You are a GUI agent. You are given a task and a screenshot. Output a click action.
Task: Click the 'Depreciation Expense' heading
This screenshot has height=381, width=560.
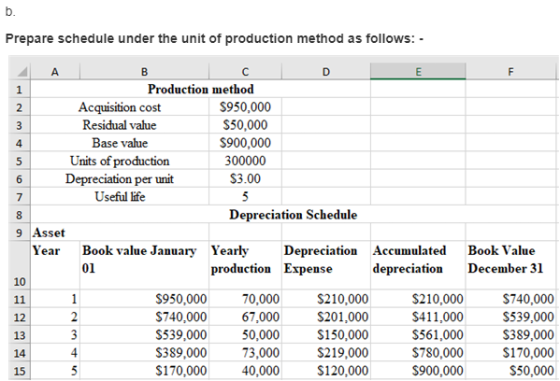click(326, 265)
